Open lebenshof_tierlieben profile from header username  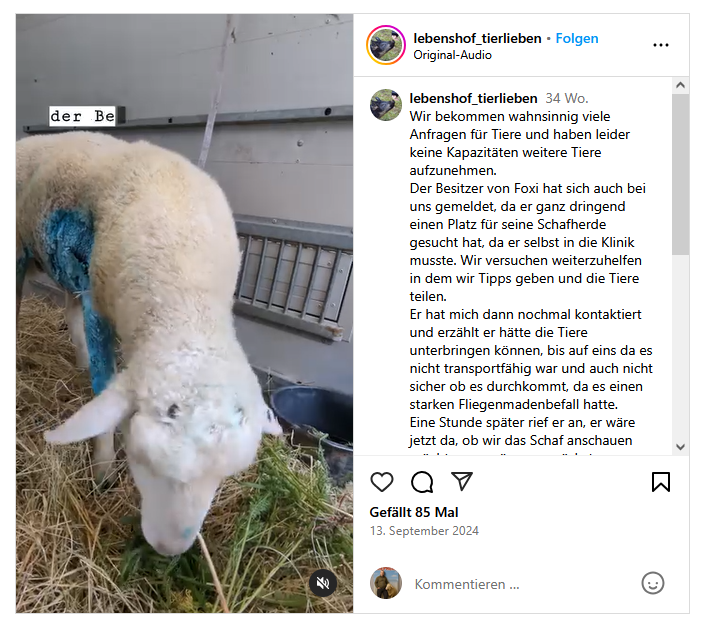pos(477,38)
